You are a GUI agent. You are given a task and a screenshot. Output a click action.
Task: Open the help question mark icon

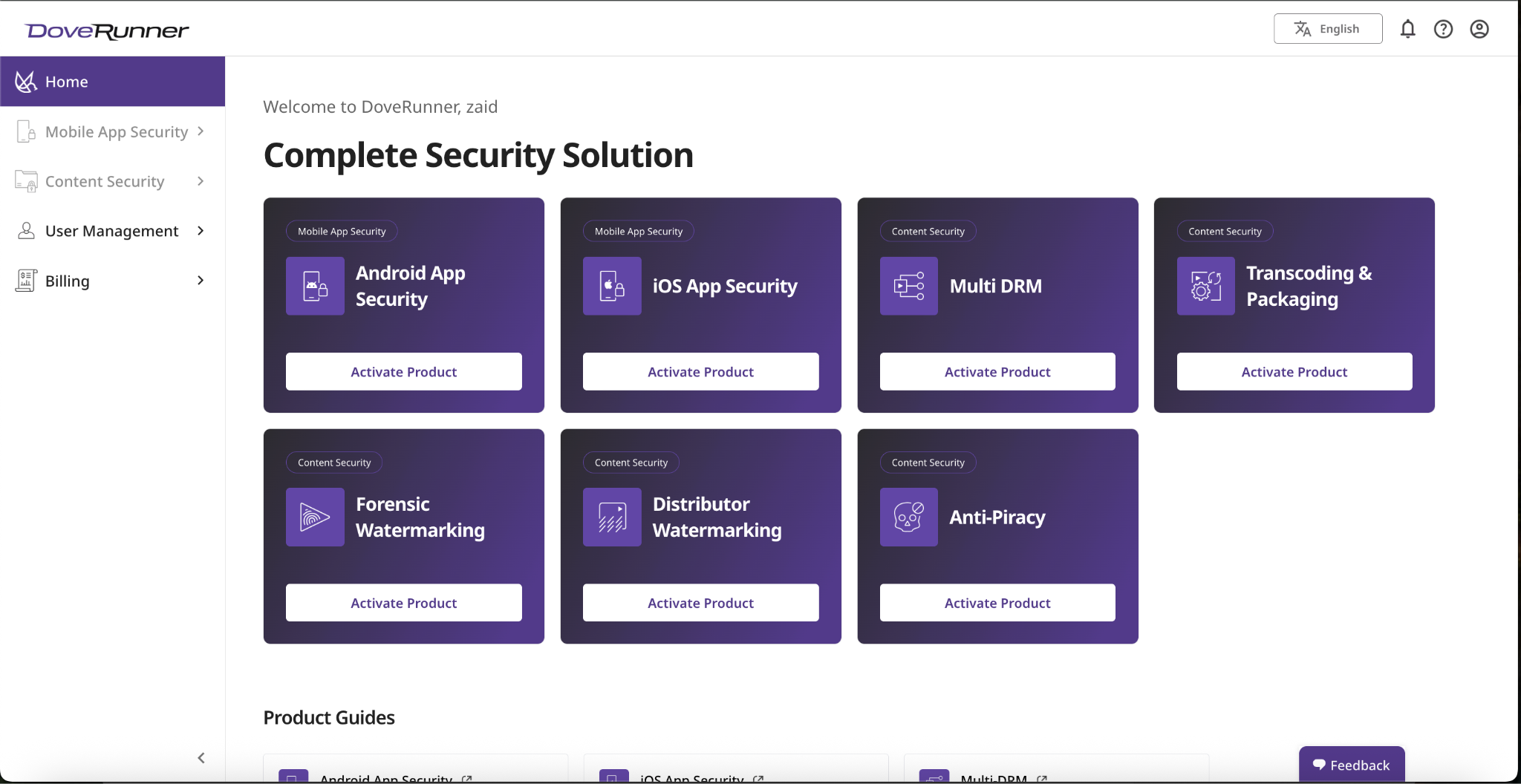pyautogui.click(x=1443, y=29)
